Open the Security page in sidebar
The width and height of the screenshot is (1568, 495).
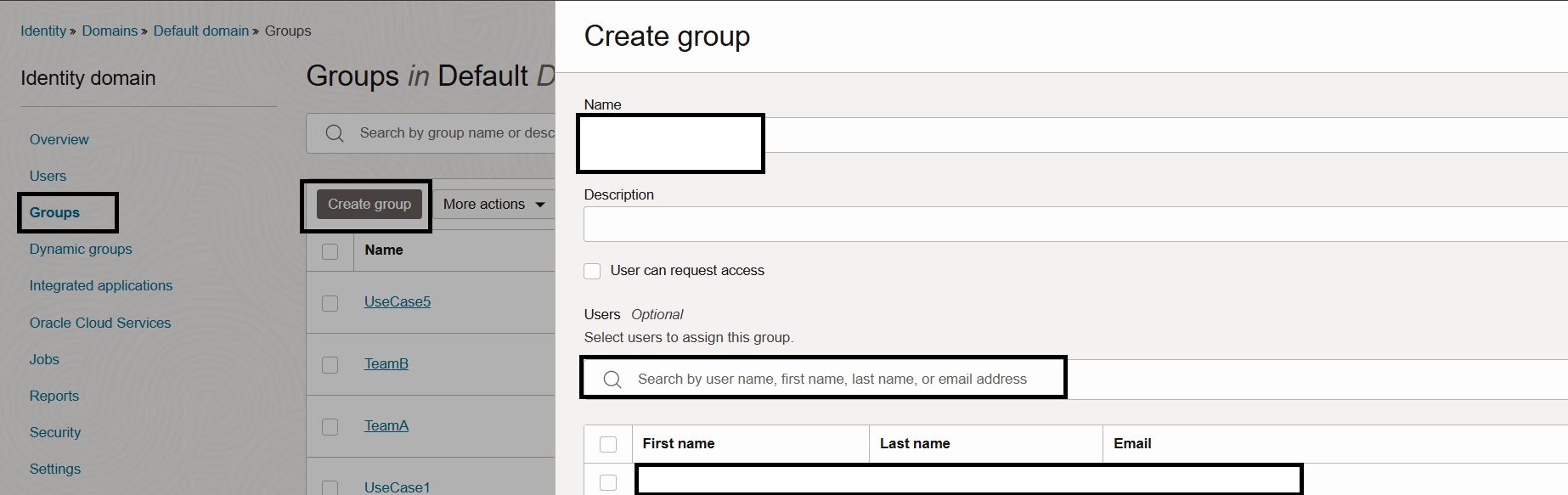coord(55,433)
